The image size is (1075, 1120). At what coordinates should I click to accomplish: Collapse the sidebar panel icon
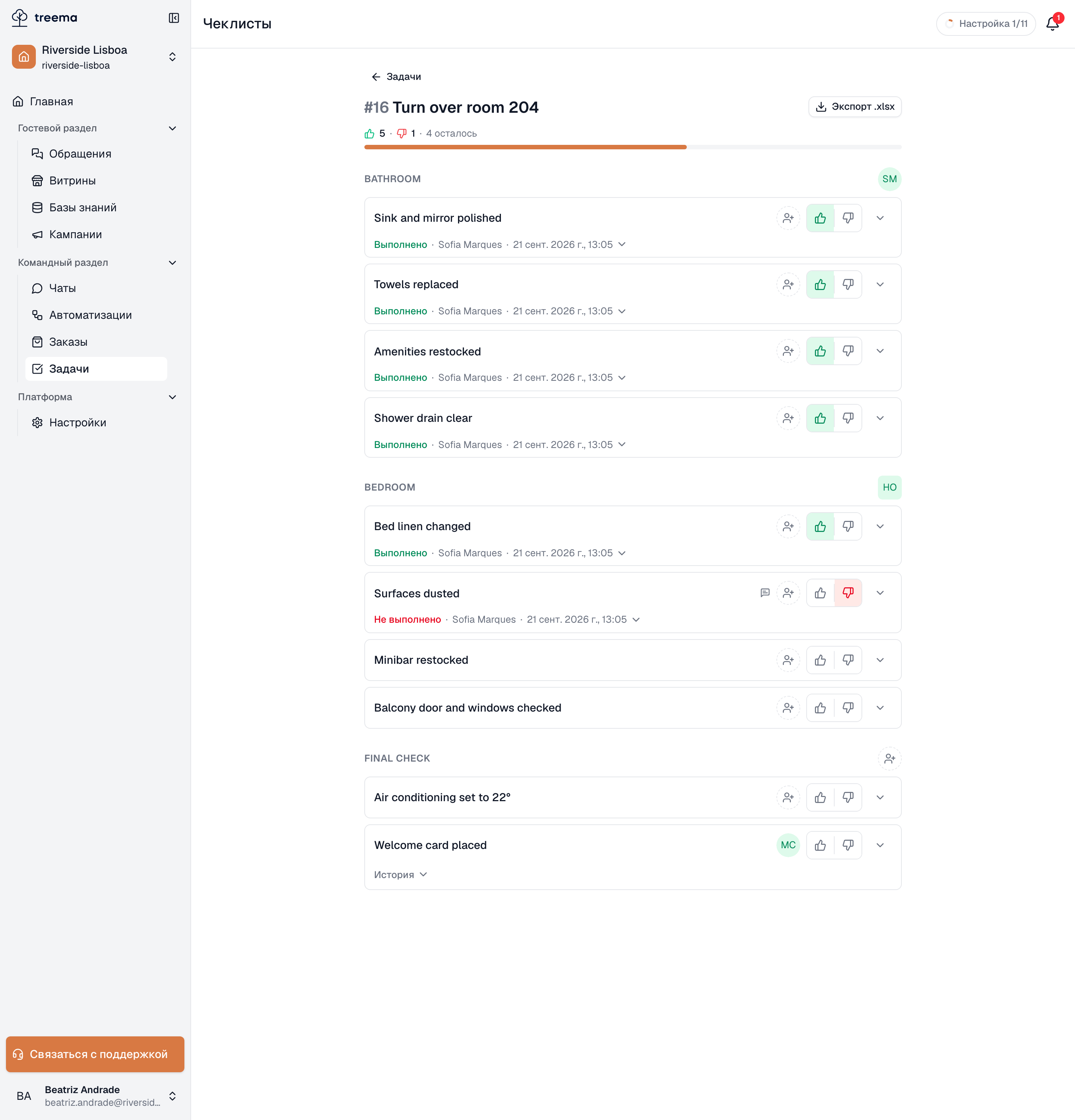[174, 18]
